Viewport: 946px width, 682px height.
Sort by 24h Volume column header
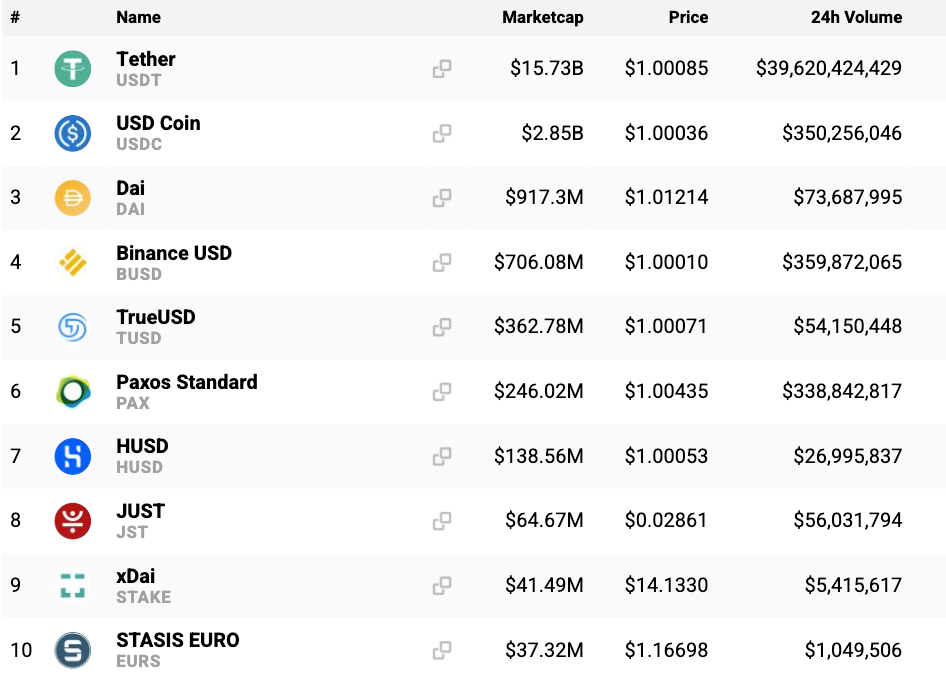[x=856, y=17]
